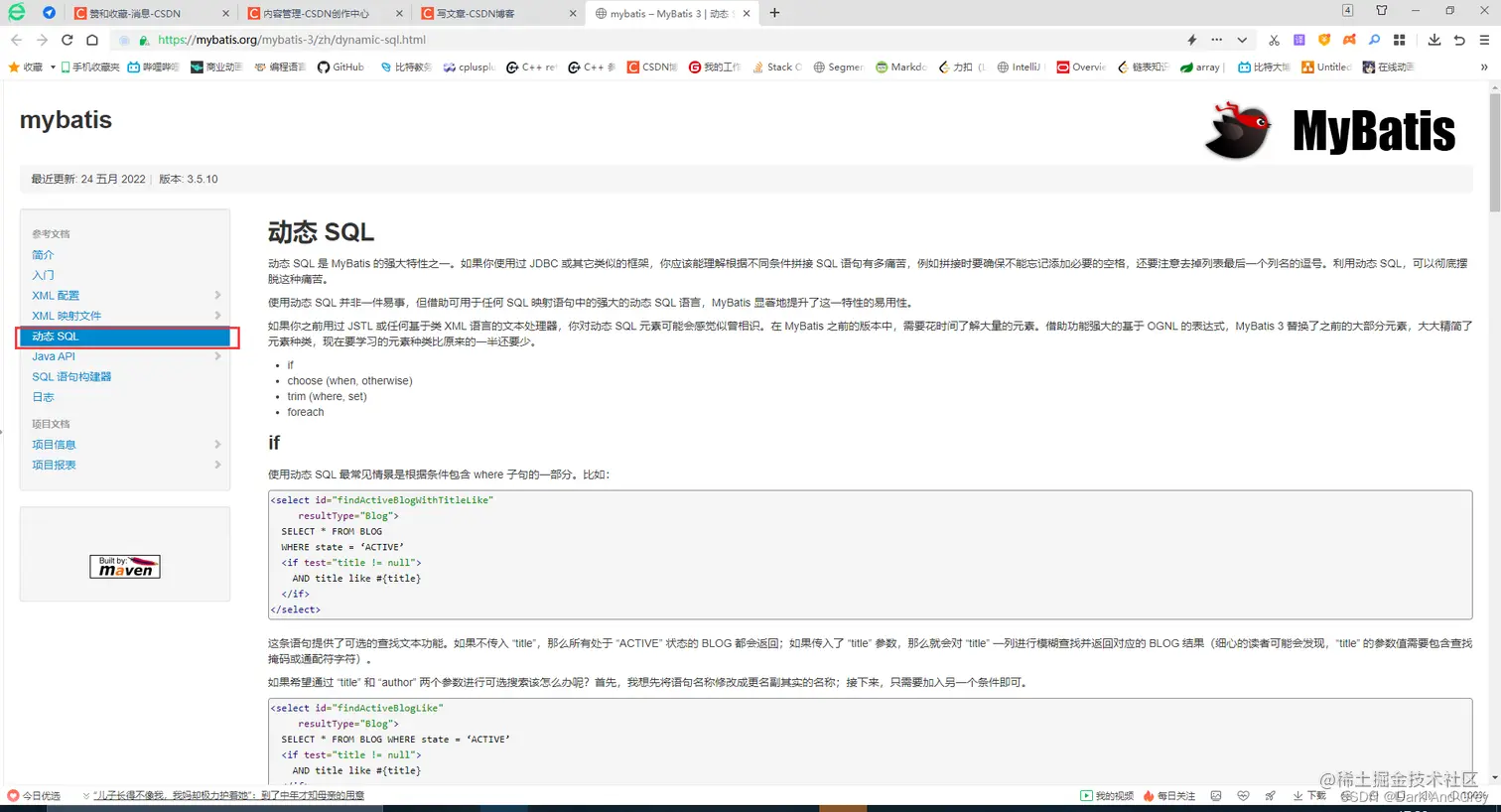
Task: Expand Java API submenu arrow
Action: 217,356
